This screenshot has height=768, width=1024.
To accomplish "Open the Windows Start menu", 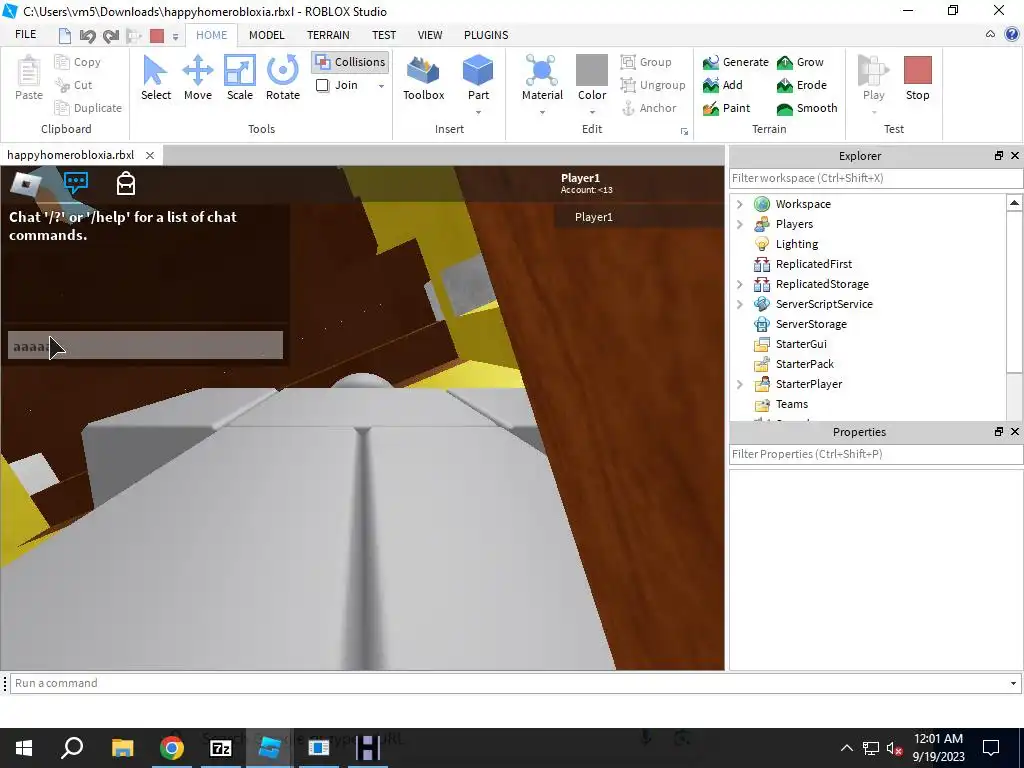I will 24,748.
